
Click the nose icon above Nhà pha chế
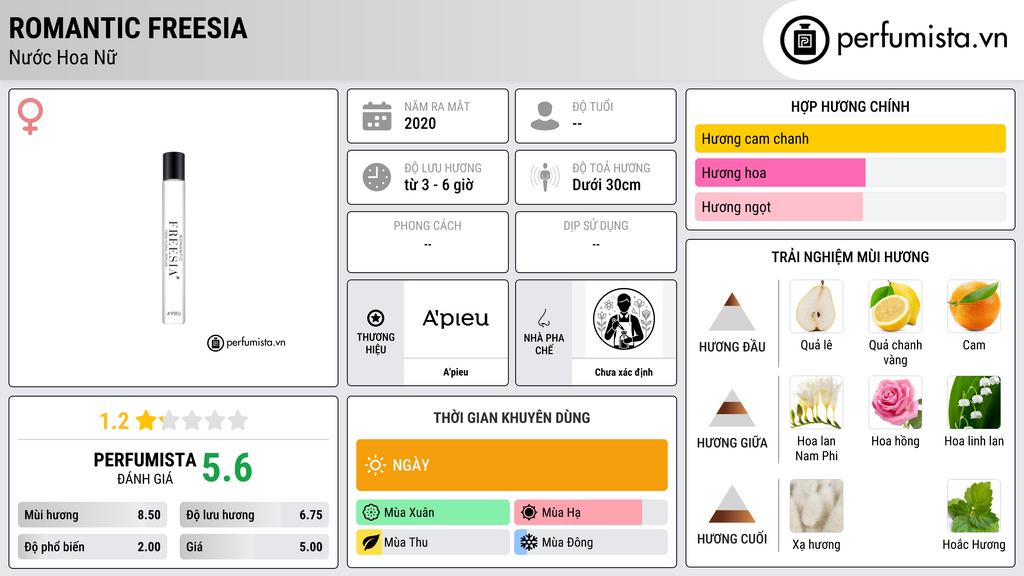point(543,318)
